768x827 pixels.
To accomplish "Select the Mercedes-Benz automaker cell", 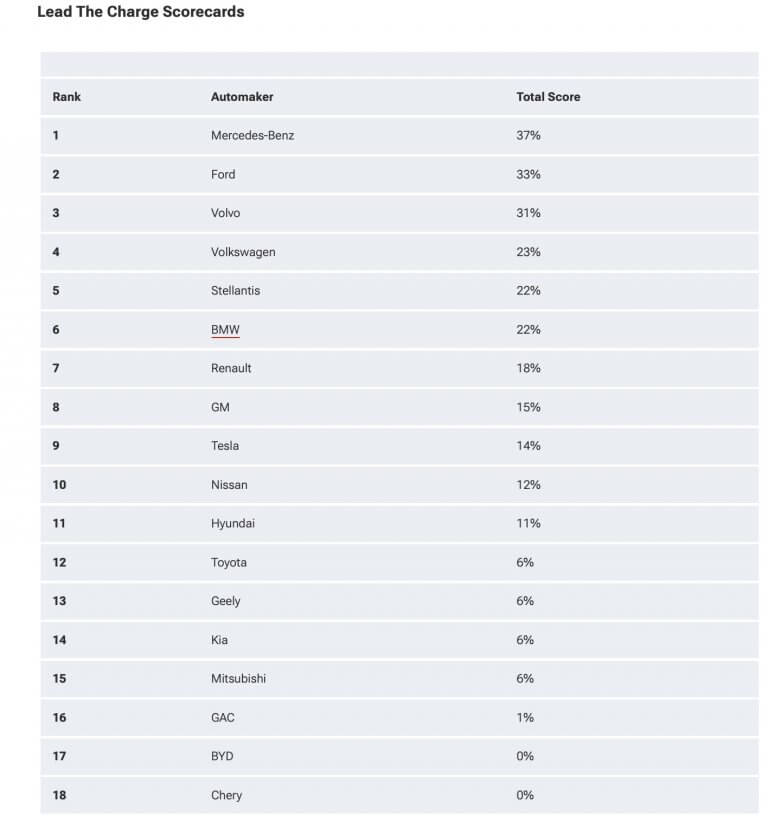I will tap(252, 135).
